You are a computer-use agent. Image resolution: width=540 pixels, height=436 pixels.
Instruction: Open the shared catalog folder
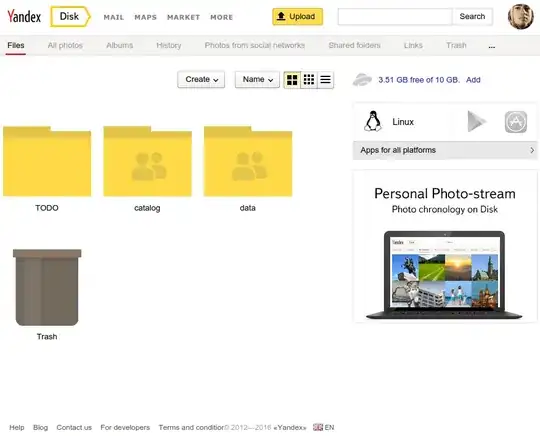pos(147,161)
